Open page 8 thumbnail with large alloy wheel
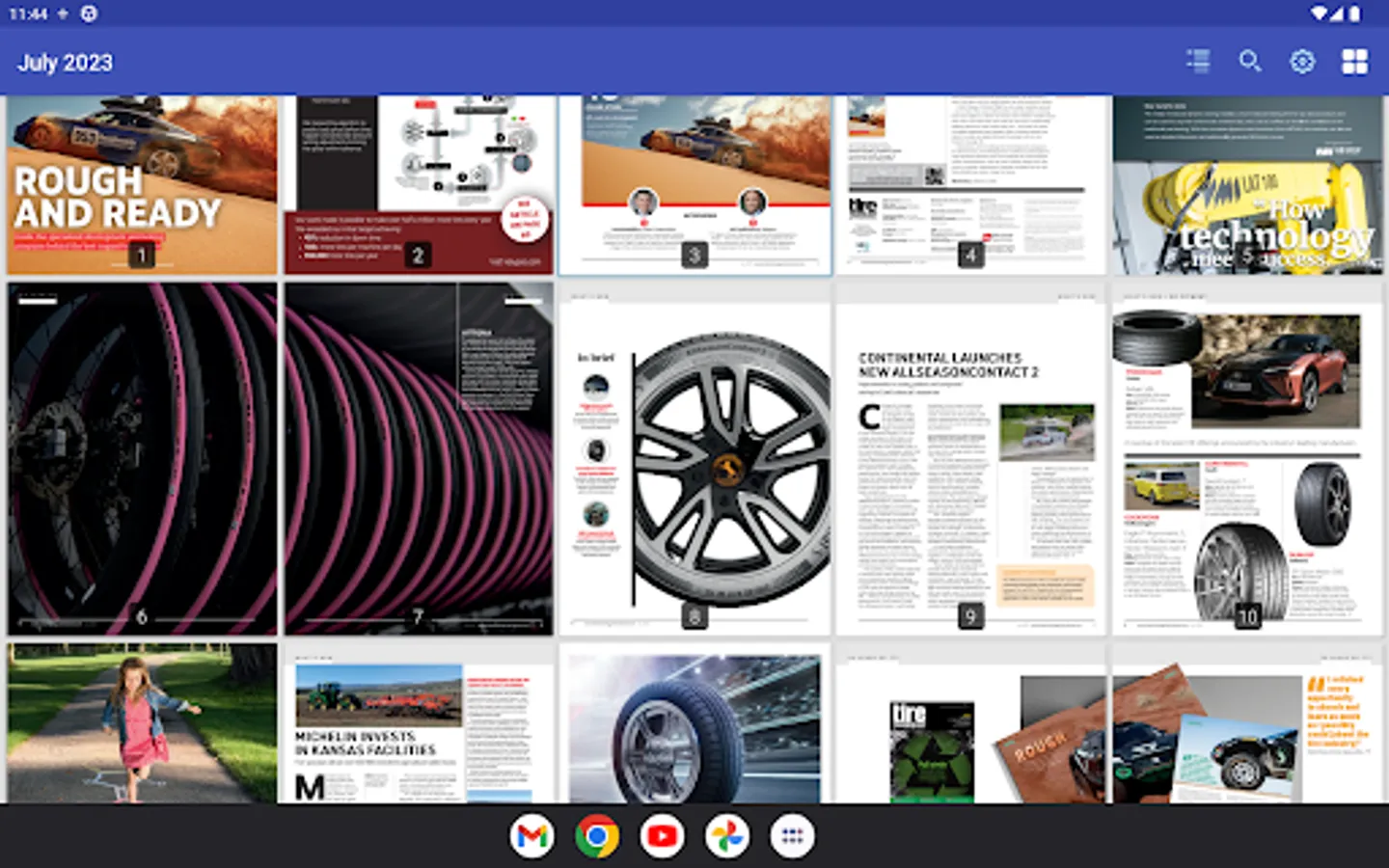This screenshot has height=868, width=1389. (x=694, y=459)
